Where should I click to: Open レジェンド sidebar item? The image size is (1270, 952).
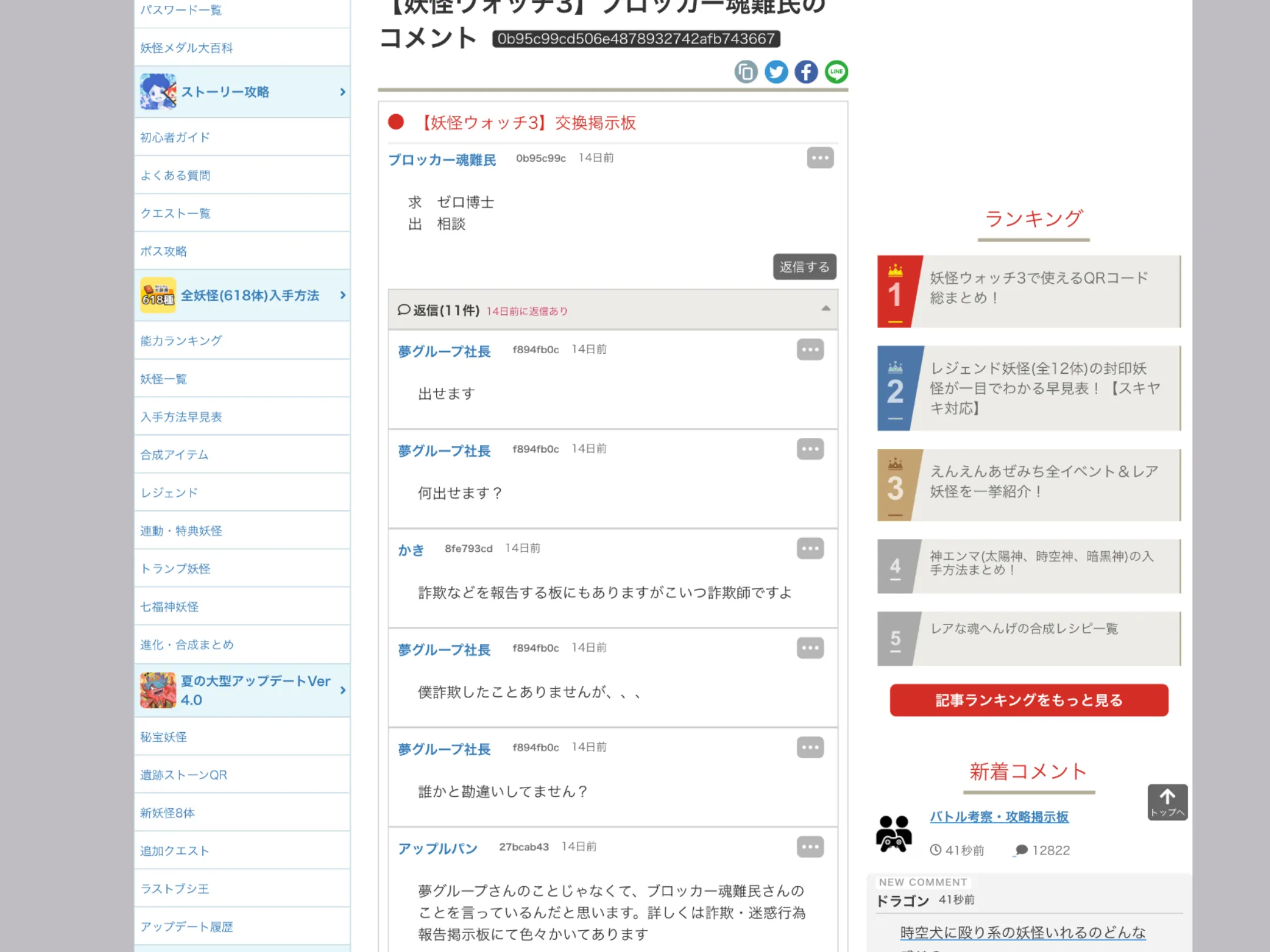point(242,492)
